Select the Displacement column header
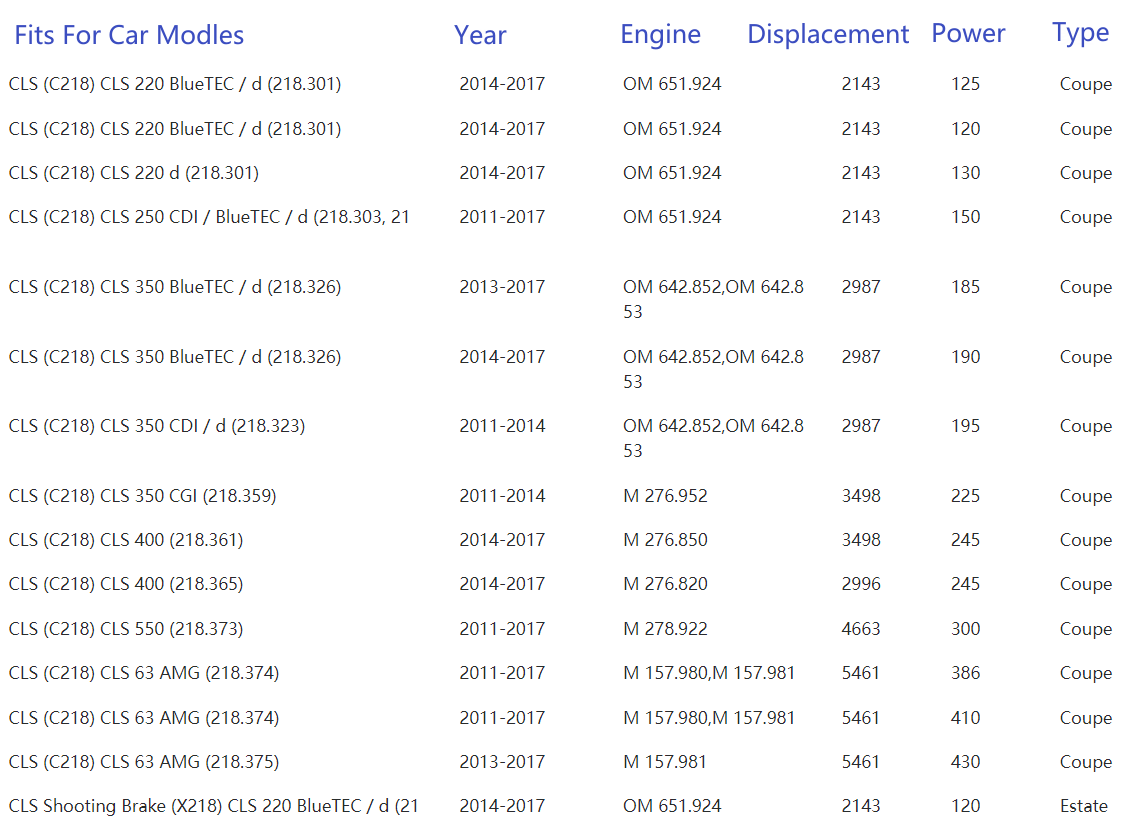 [x=828, y=35]
